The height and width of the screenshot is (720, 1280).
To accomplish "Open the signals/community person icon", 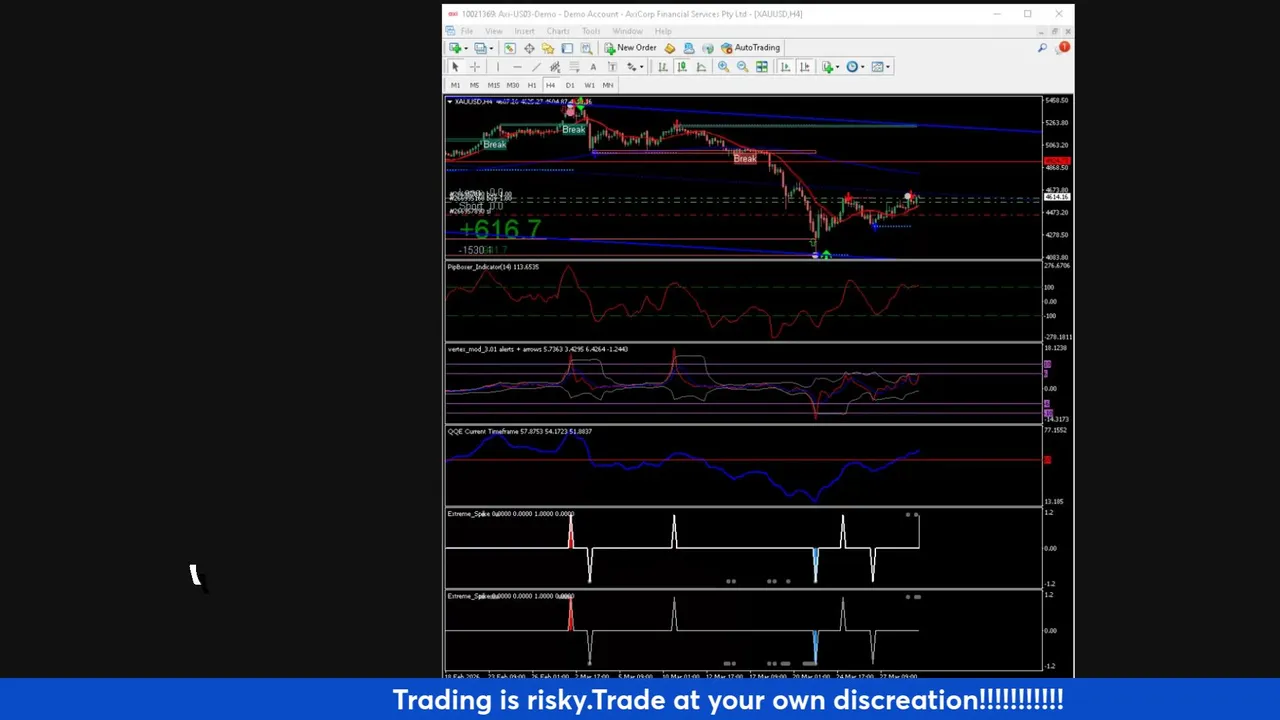I will [x=689, y=48].
